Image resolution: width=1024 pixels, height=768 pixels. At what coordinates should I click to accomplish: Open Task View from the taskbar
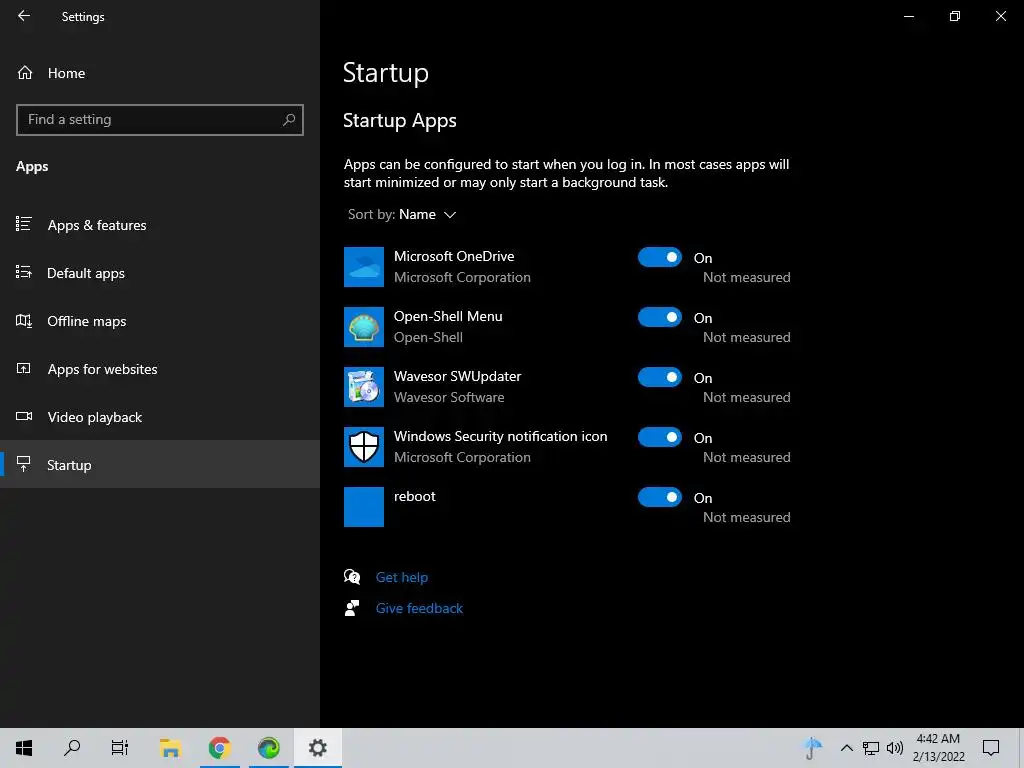(120, 748)
